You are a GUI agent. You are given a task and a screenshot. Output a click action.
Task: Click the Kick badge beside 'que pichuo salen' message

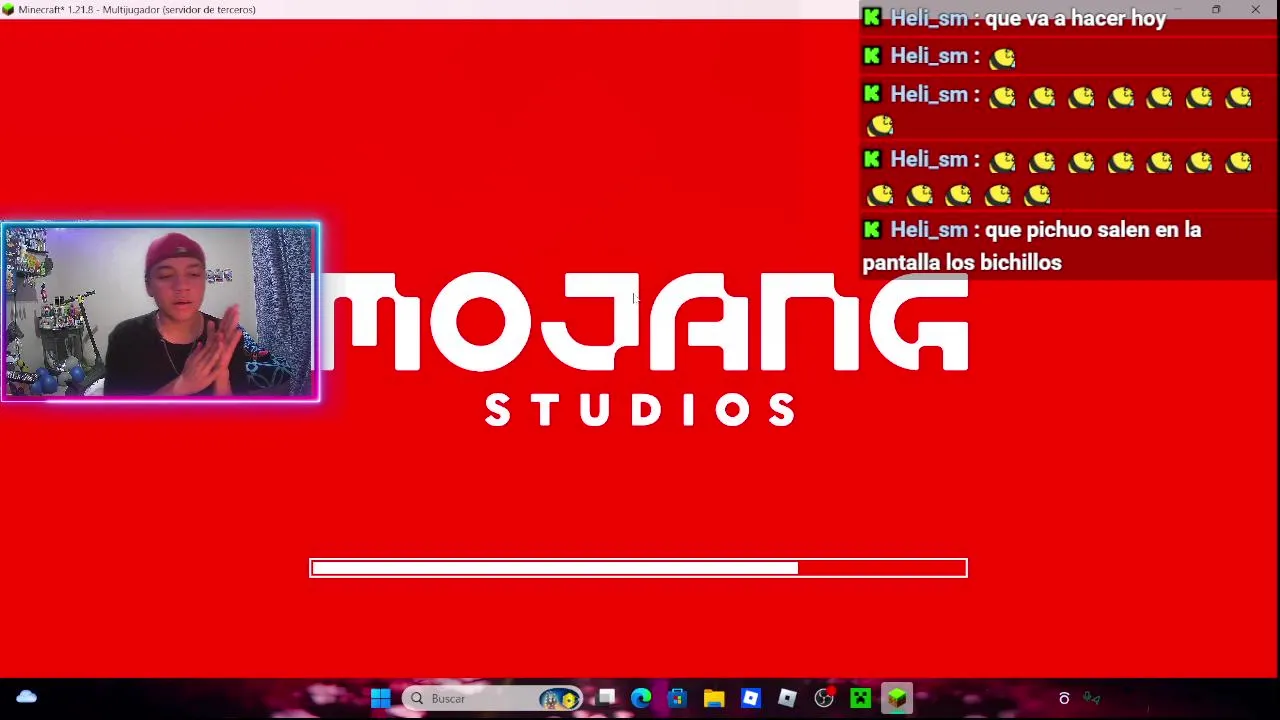(872, 229)
